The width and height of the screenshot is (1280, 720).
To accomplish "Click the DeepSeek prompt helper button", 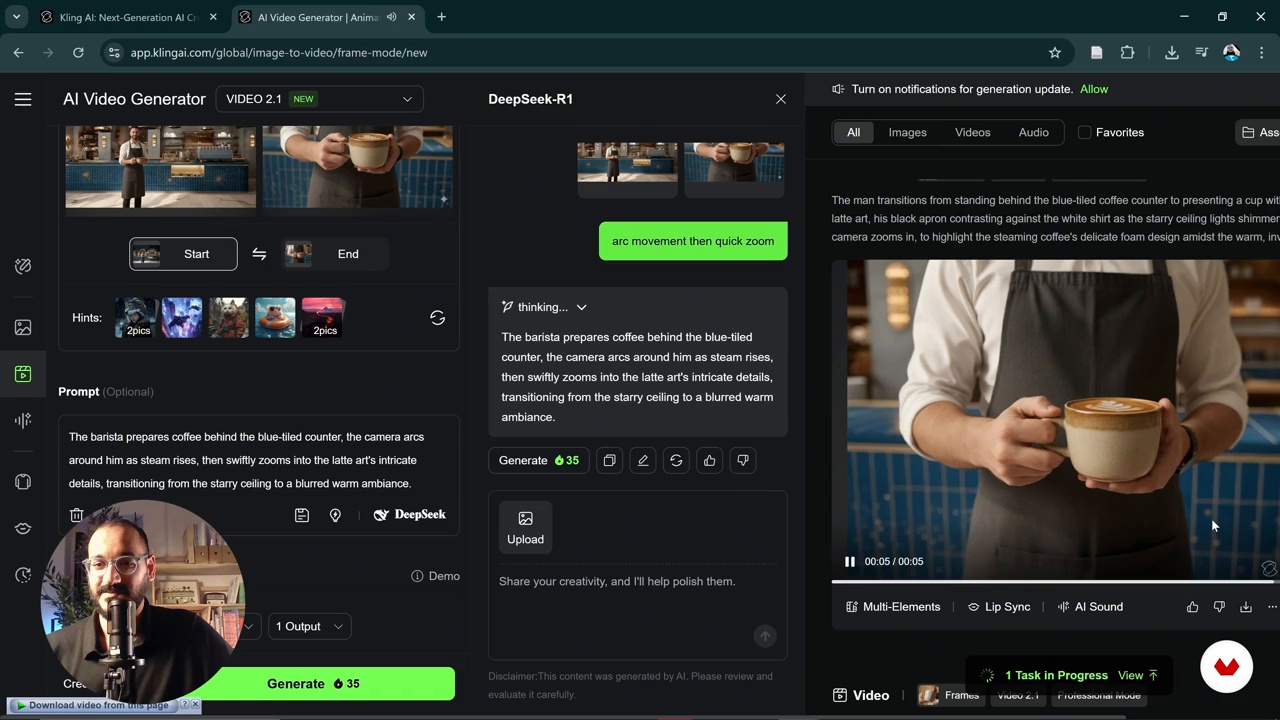I will coord(409,515).
